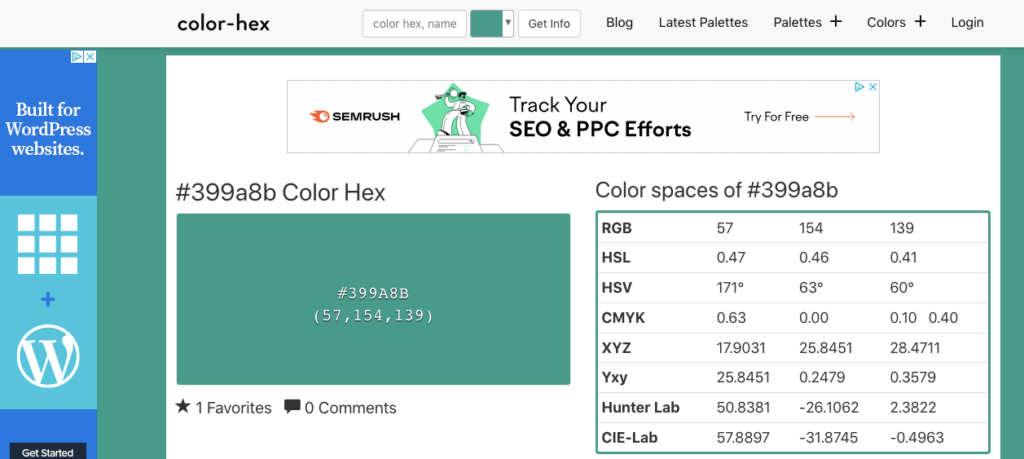Click the plus icon next to Colors
This screenshot has width=1024, height=459.
coord(920,22)
